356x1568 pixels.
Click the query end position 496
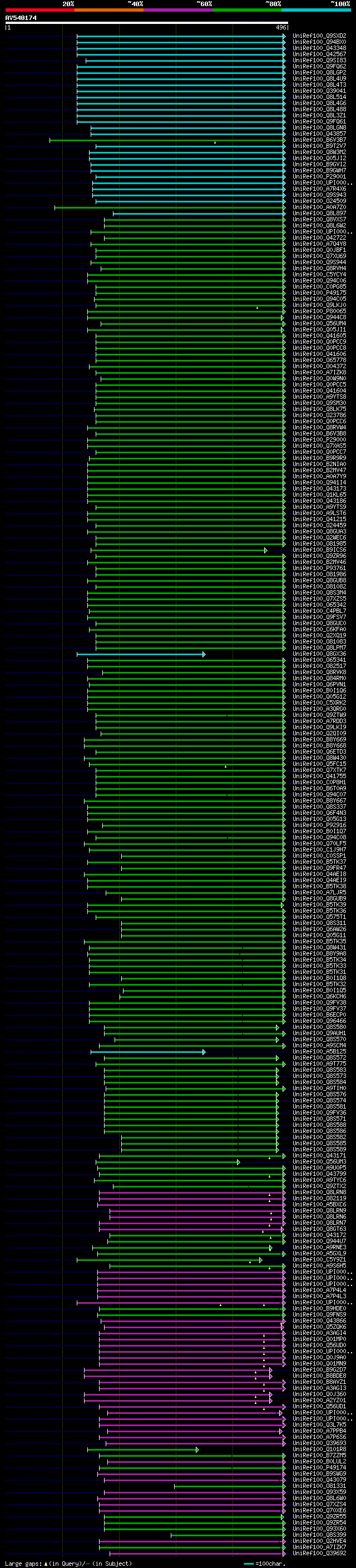click(x=280, y=27)
